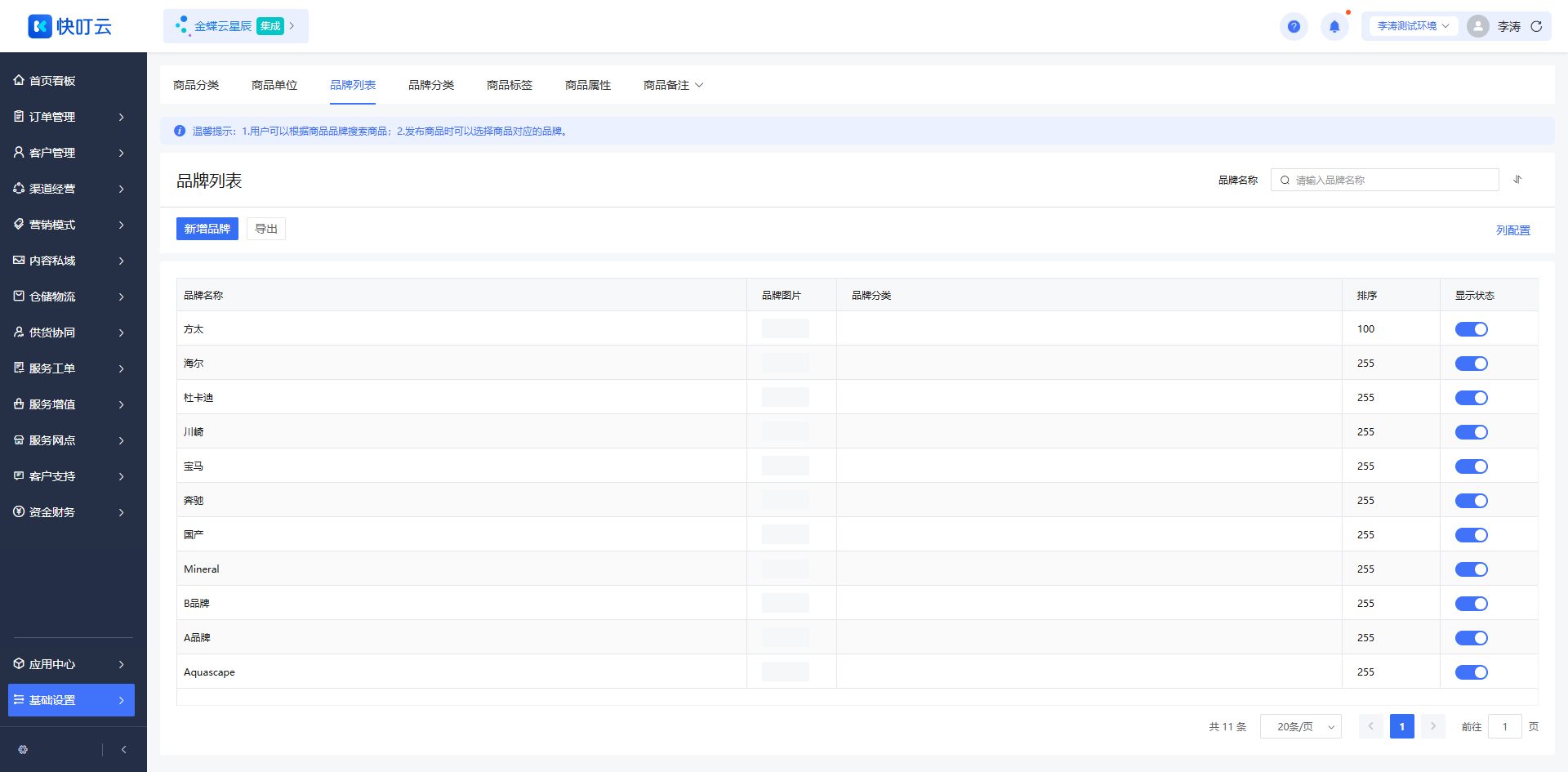Viewport: 1568px width, 772px height.
Task: Click the next page arrow button
Action: point(1433,726)
